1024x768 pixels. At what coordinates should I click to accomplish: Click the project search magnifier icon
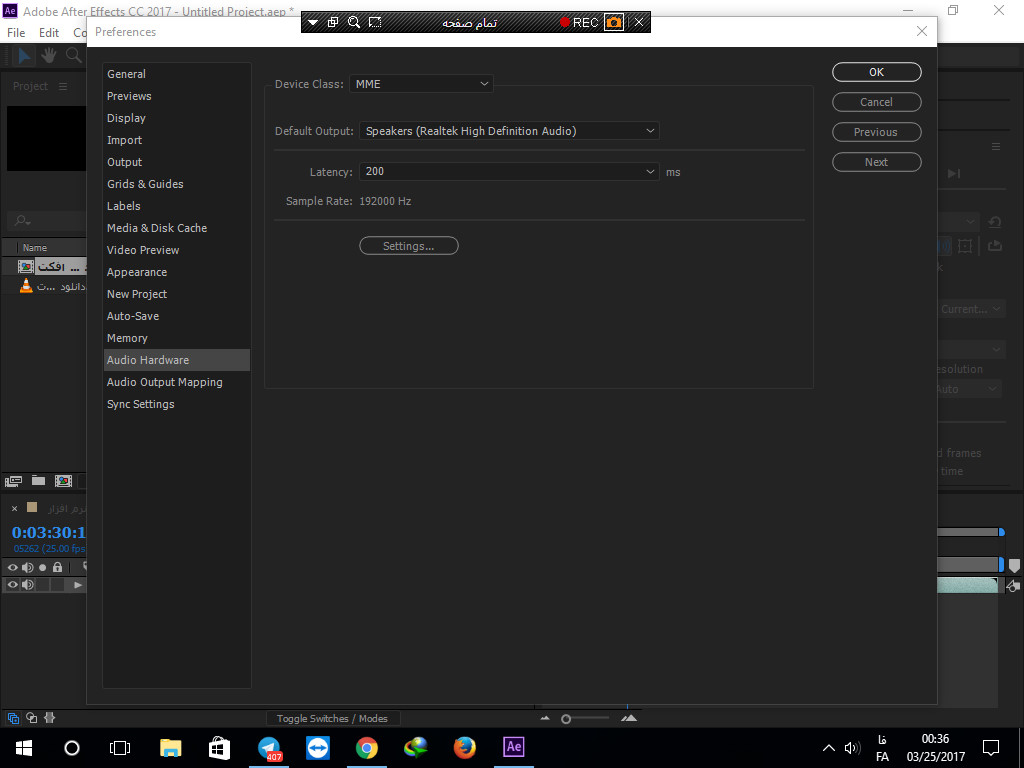(x=22, y=221)
